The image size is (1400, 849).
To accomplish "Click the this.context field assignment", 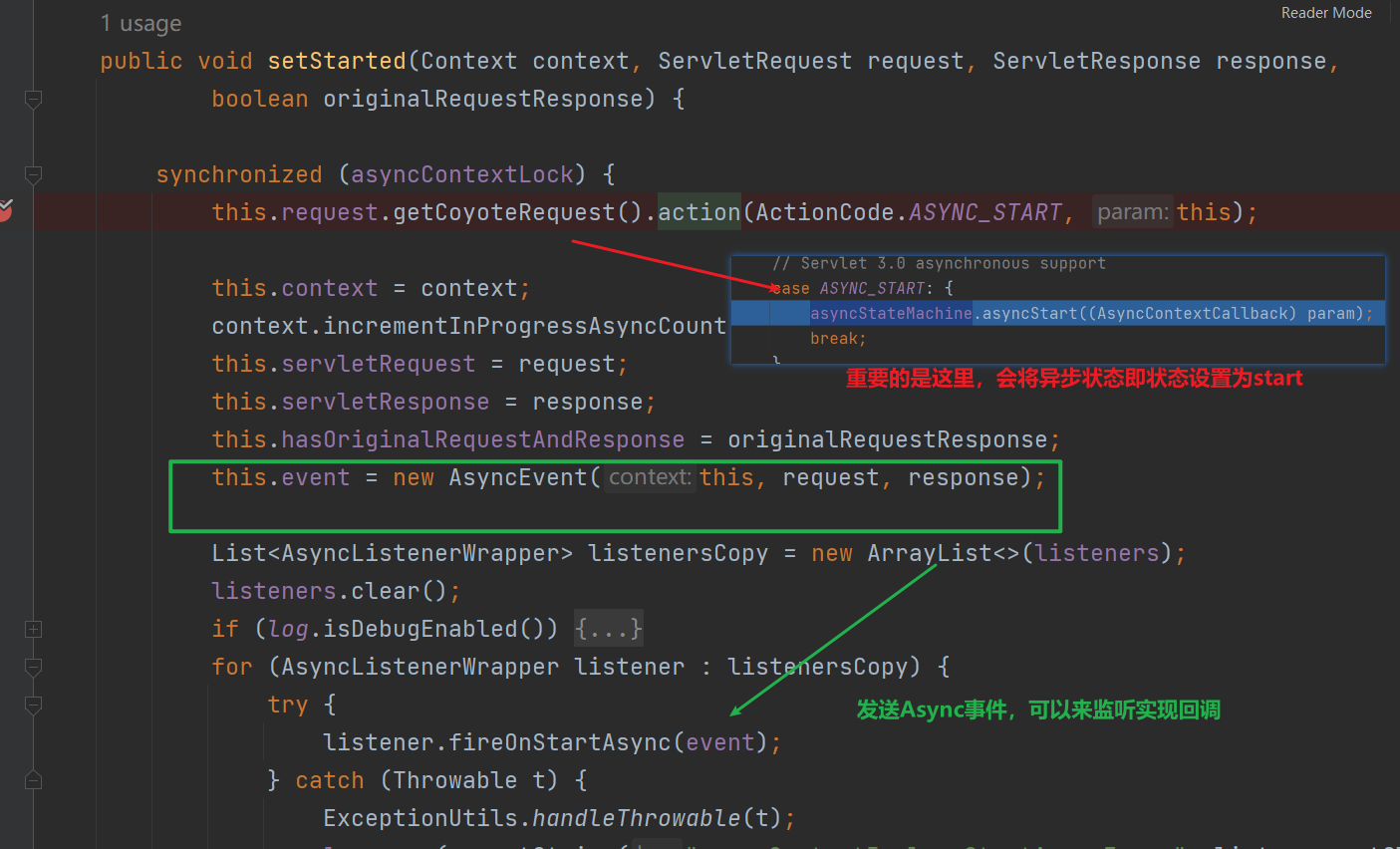I will pos(371,288).
